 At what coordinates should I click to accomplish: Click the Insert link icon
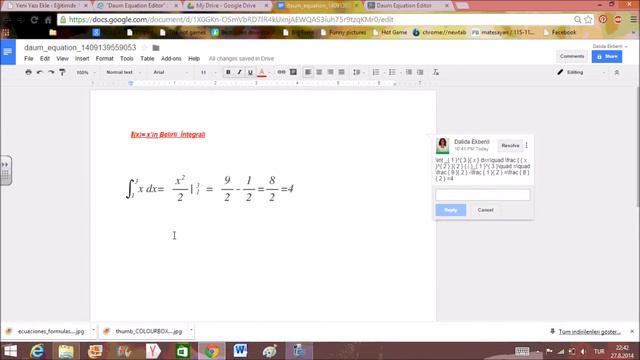(x=281, y=72)
